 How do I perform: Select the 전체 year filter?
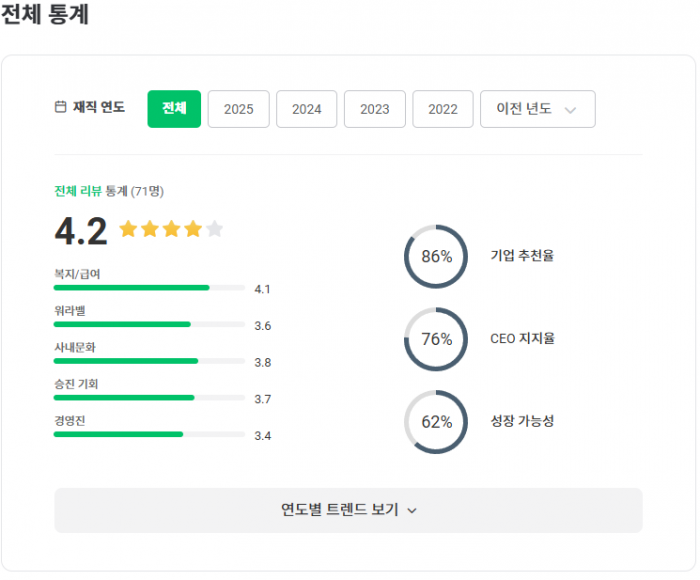point(174,109)
